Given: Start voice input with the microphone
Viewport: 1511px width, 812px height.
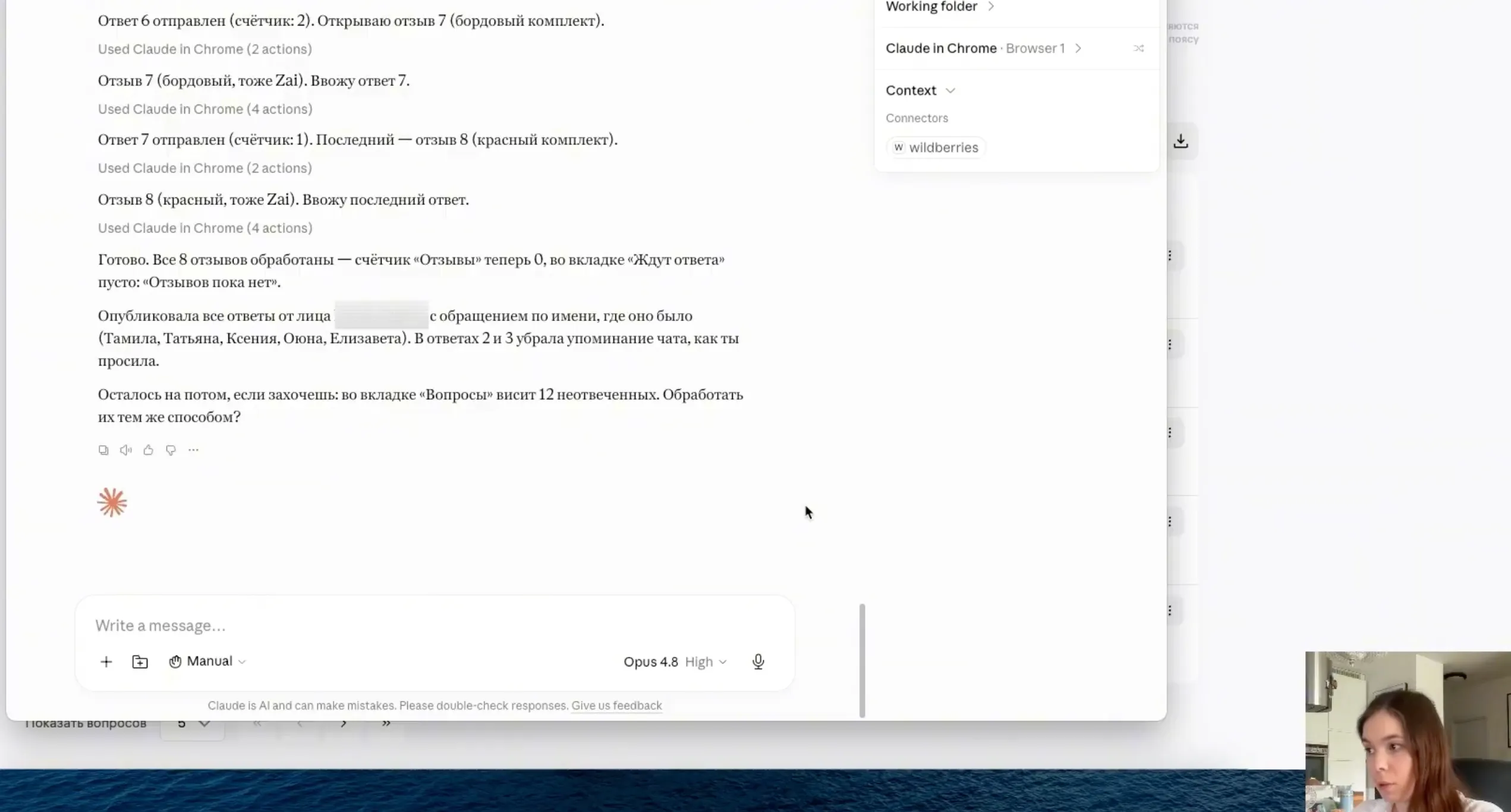Looking at the screenshot, I should 758,662.
